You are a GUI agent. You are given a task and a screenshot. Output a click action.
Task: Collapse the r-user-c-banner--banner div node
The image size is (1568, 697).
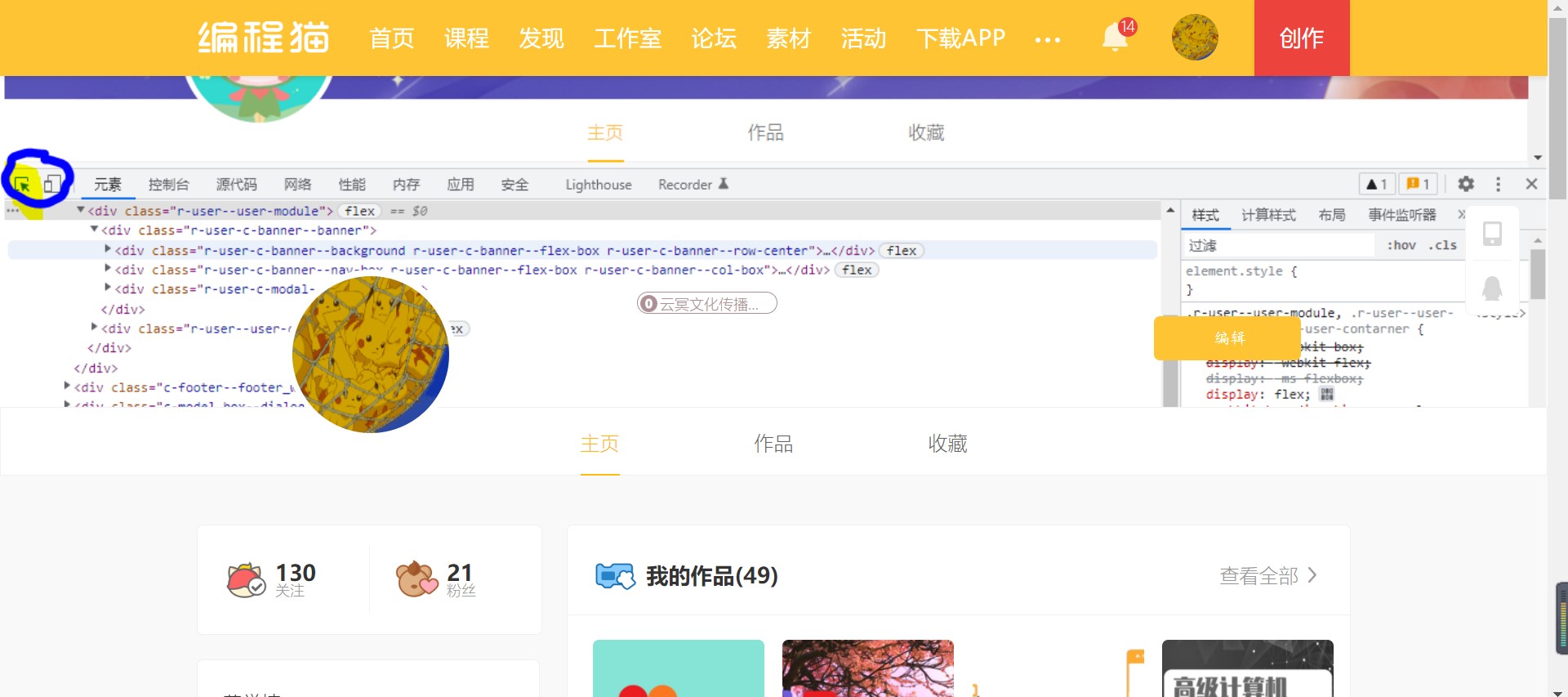94,230
